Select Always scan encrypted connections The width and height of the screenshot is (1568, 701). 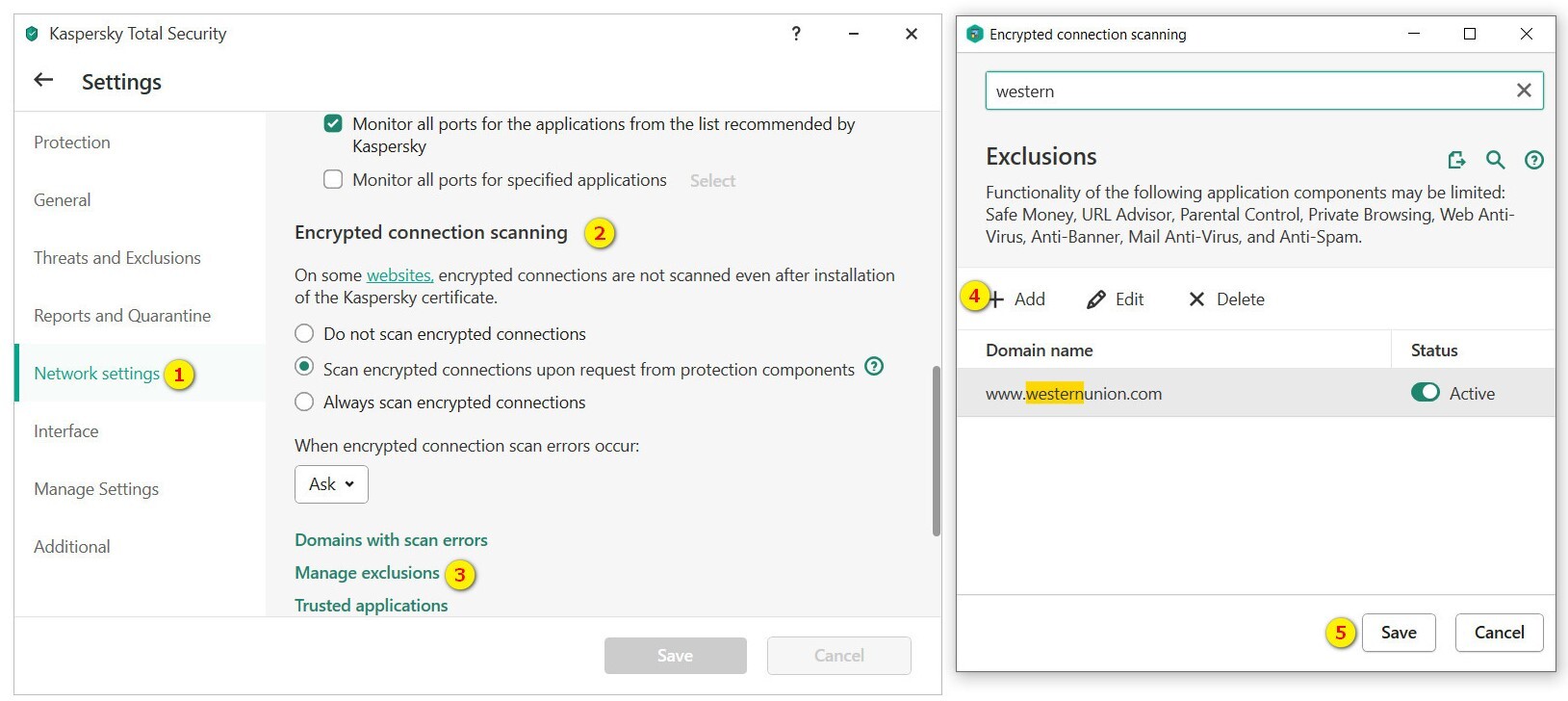pyautogui.click(x=304, y=402)
